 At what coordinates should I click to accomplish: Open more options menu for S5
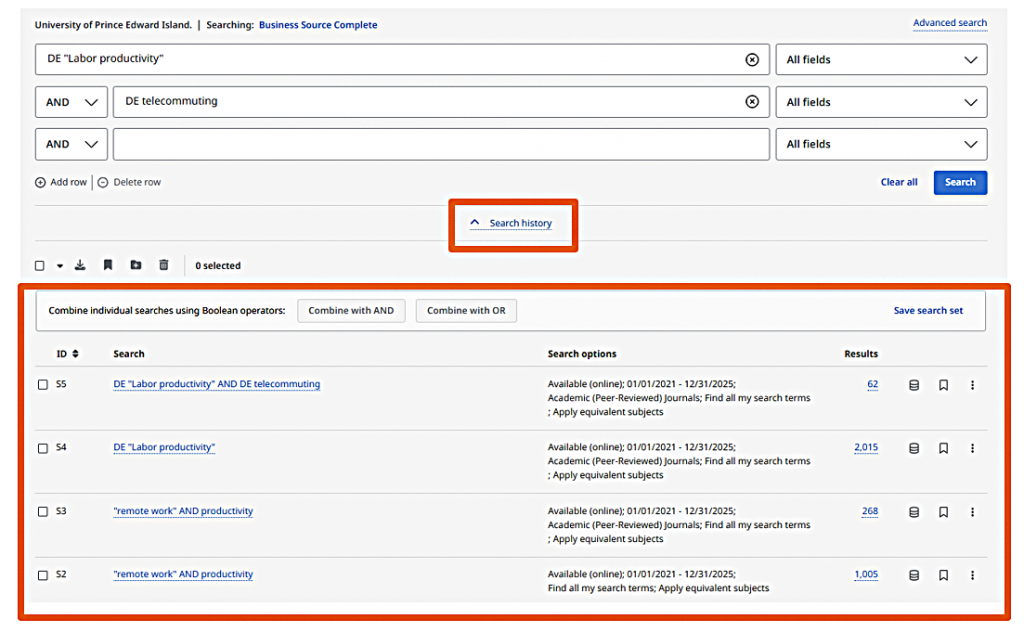pos(972,385)
